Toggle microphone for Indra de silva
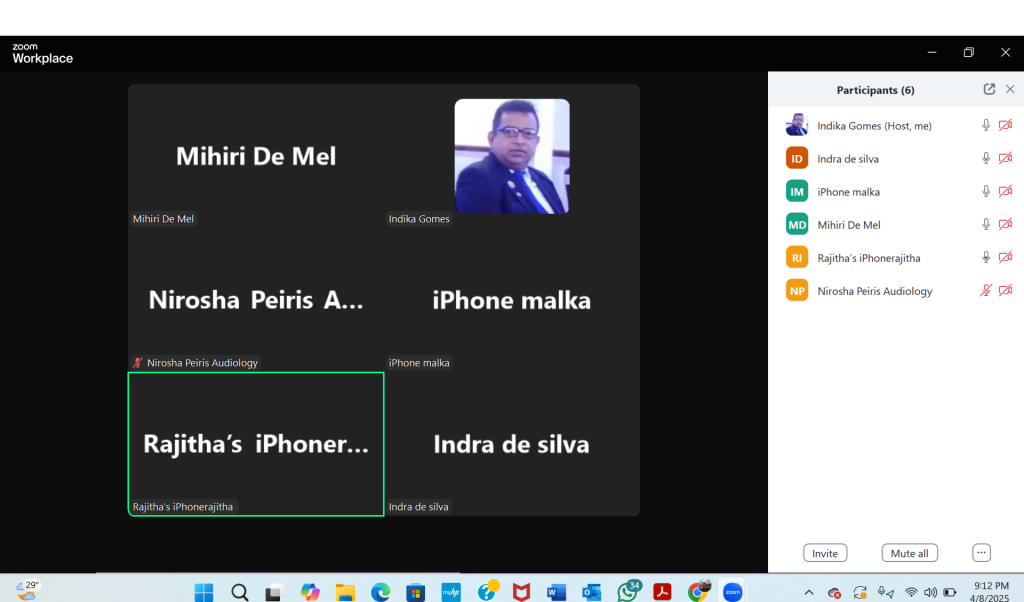The image size is (1024, 602). tap(985, 159)
